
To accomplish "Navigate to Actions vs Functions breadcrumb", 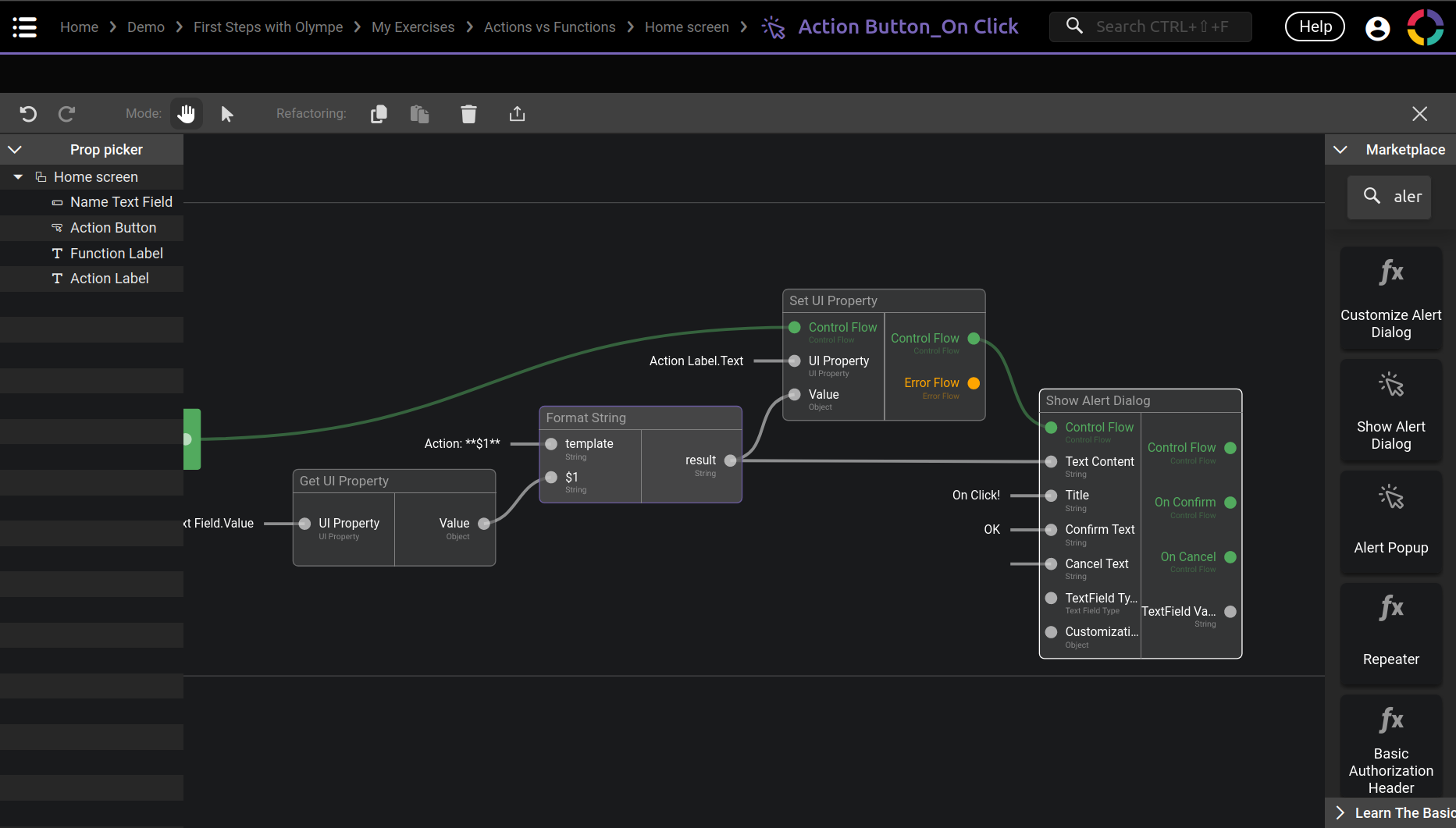I will [549, 27].
